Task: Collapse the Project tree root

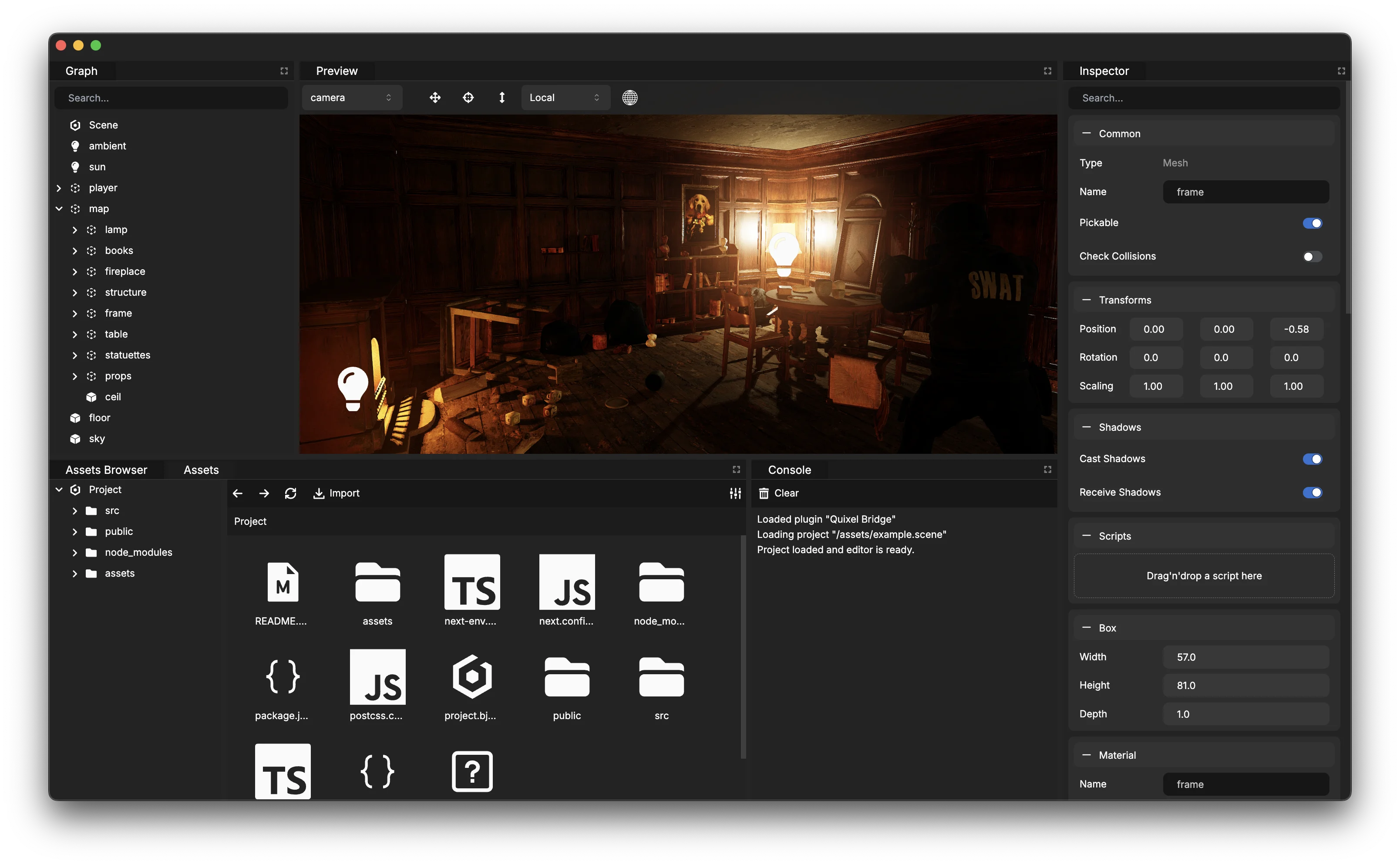Action: coord(59,490)
